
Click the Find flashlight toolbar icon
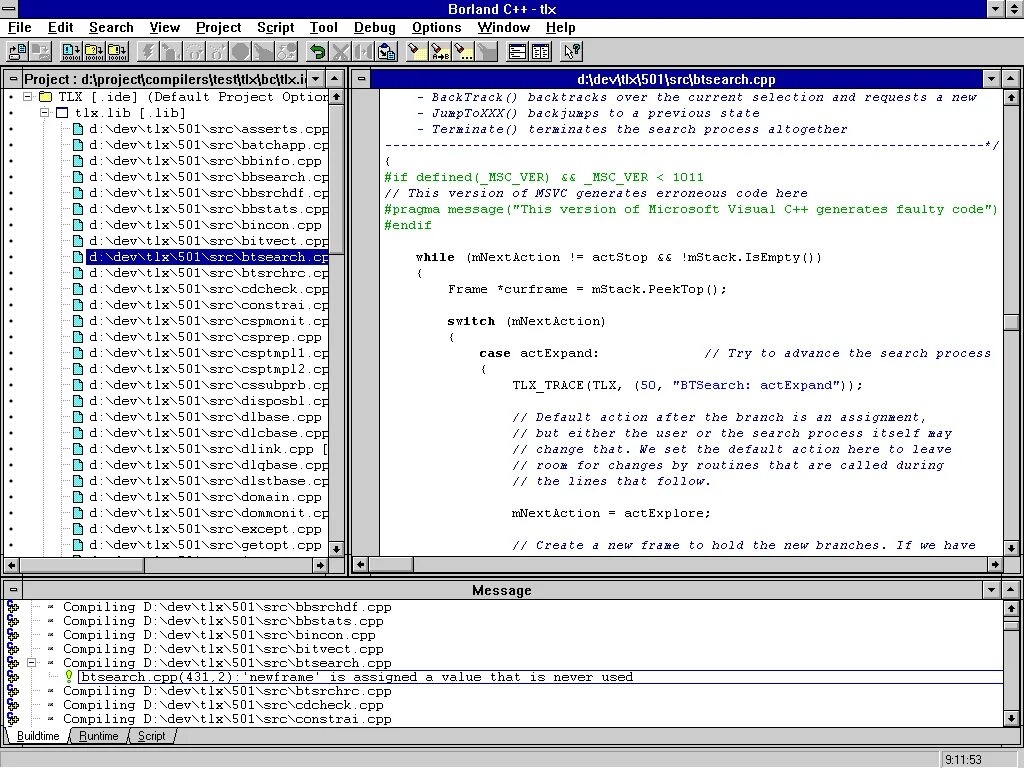[417, 52]
